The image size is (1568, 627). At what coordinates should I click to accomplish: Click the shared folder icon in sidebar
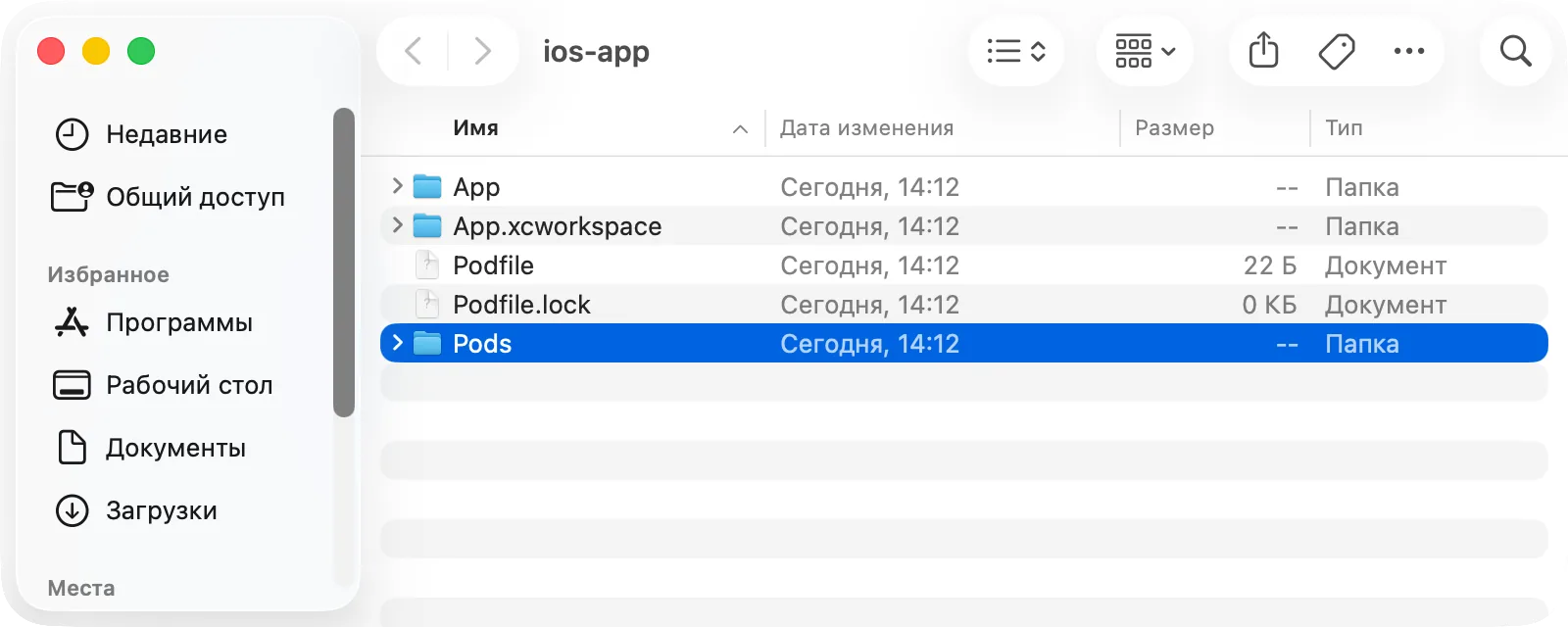coord(73,197)
